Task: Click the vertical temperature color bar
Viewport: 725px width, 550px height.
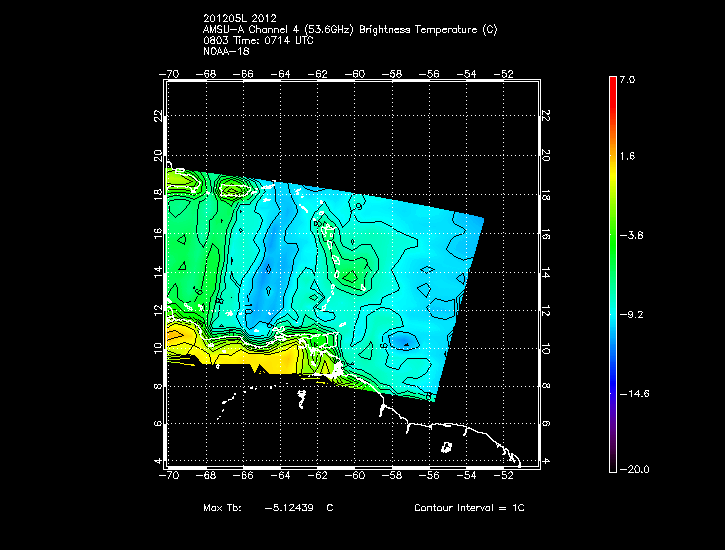Action: (x=613, y=274)
